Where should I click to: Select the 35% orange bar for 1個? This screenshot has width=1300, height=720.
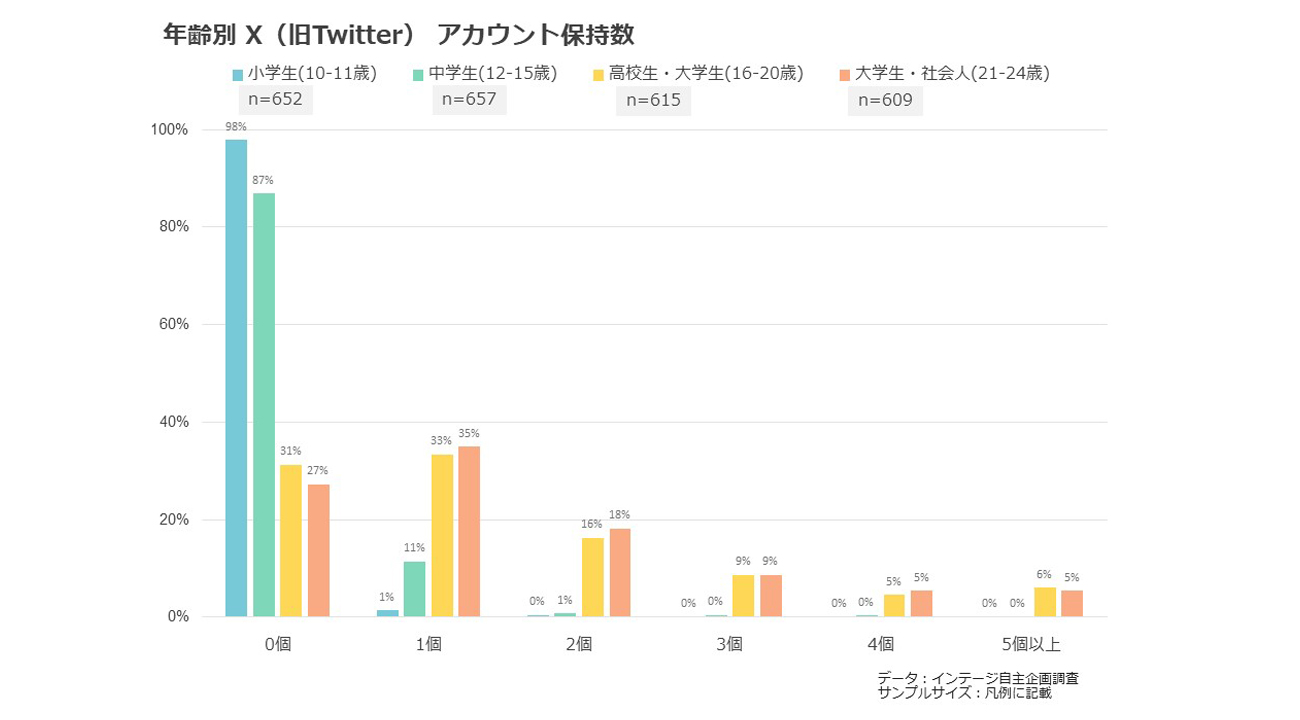[469, 531]
